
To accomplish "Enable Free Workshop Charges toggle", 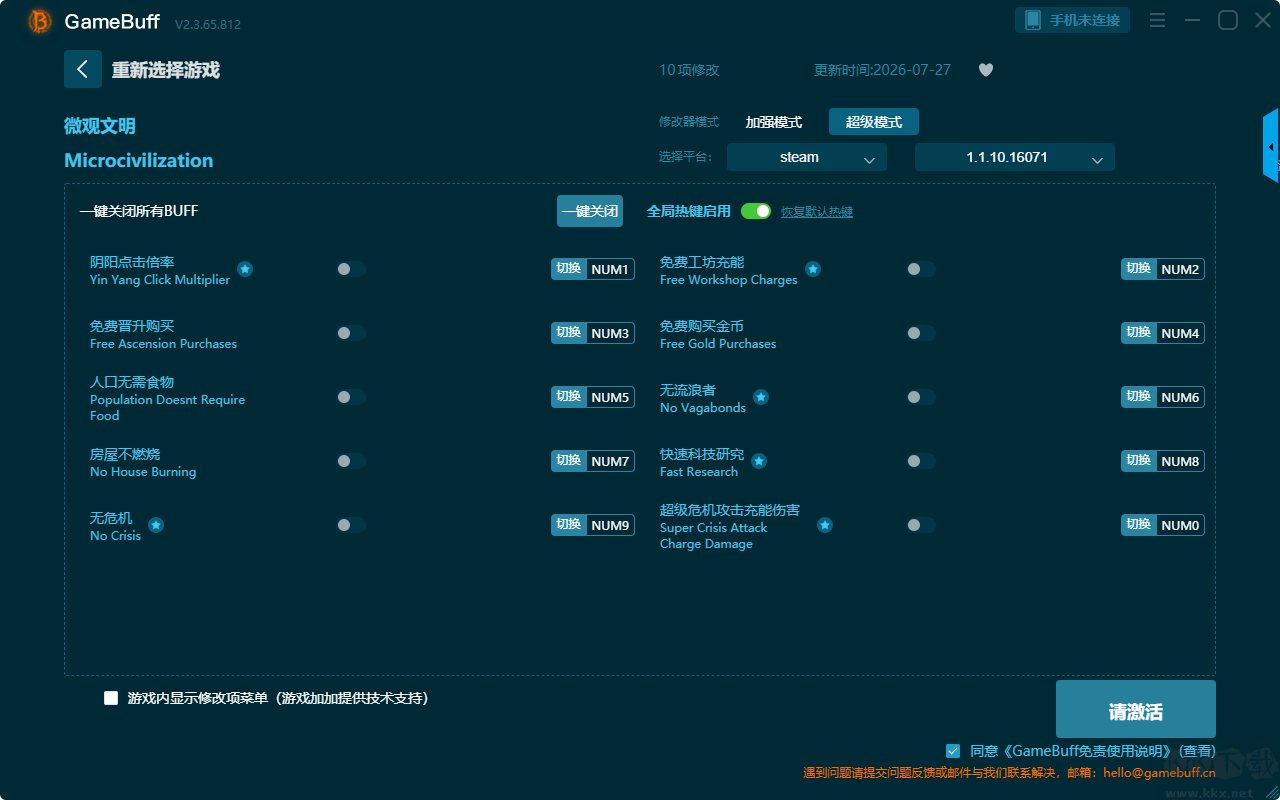I will pos(921,269).
